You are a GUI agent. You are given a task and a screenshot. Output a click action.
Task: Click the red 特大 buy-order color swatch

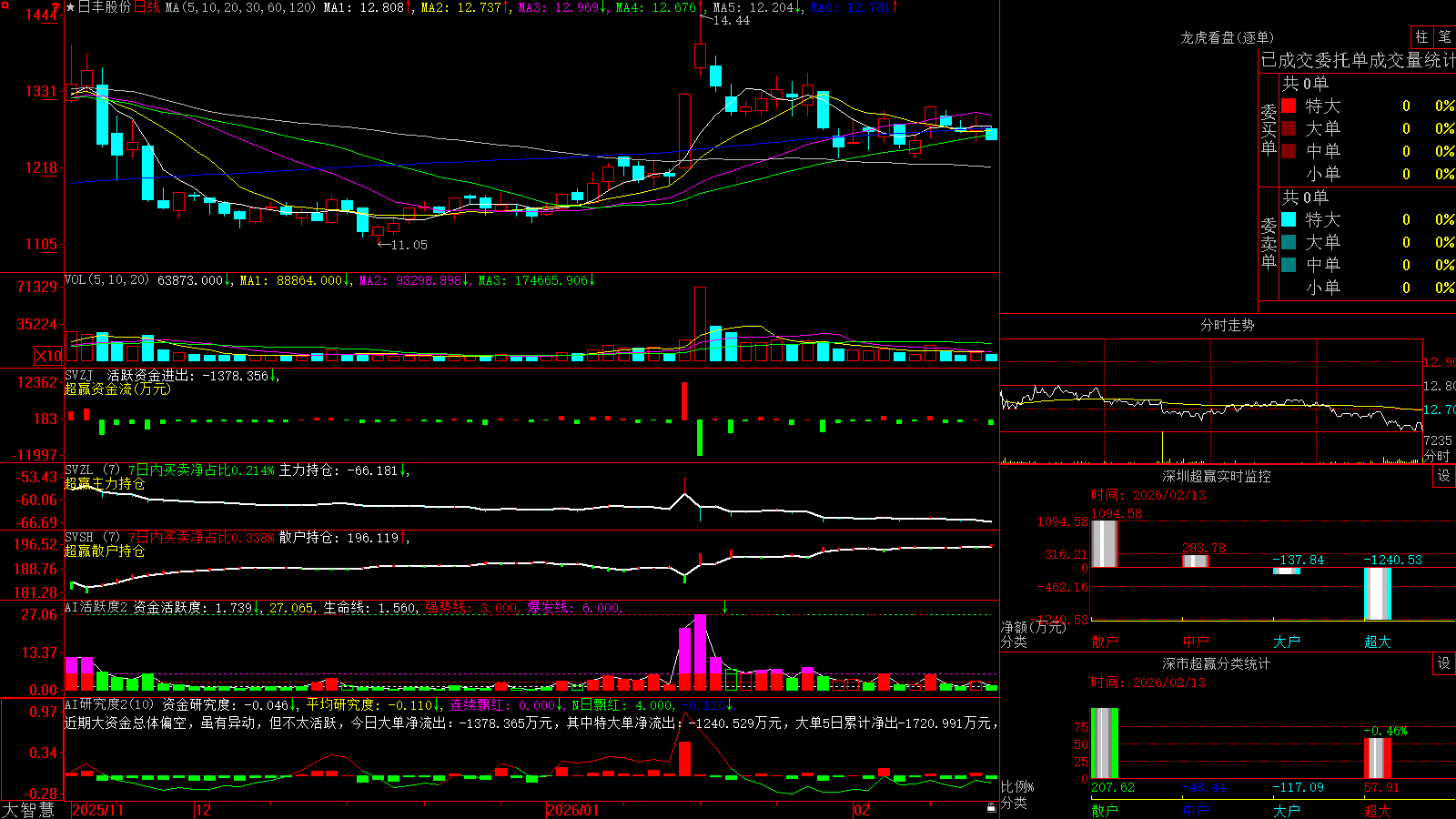[x=1289, y=106]
